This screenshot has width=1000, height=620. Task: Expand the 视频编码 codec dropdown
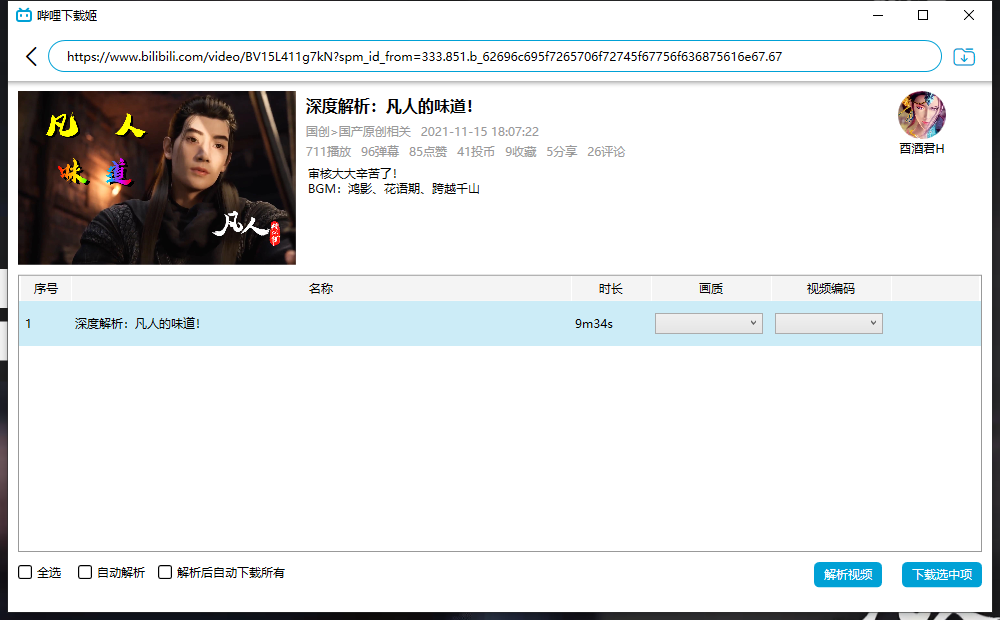coord(829,324)
